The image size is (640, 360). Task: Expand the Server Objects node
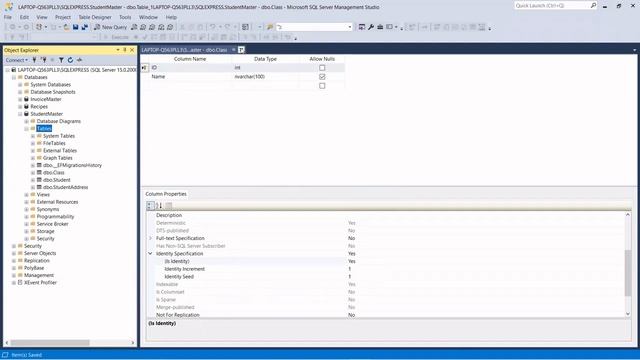[14, 253]
